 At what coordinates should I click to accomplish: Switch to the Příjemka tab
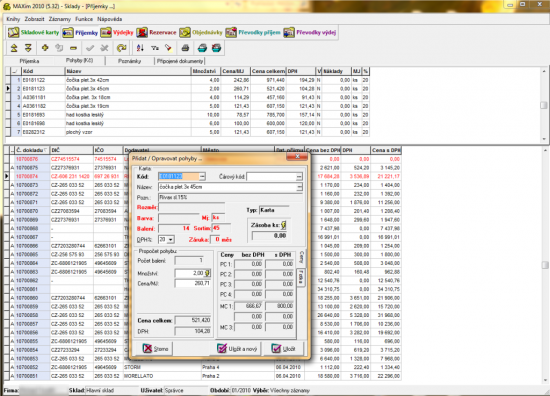pyautogui.click(x=29, y=61)
